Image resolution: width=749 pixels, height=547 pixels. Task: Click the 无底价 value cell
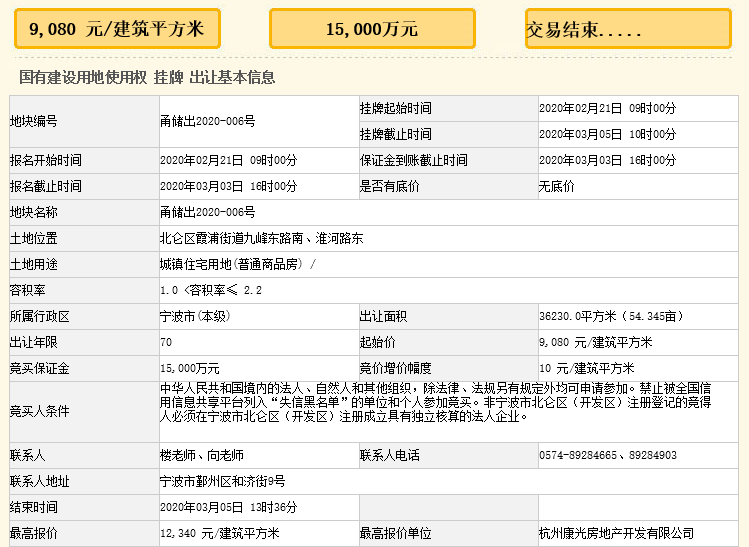(x=556, y=186)
